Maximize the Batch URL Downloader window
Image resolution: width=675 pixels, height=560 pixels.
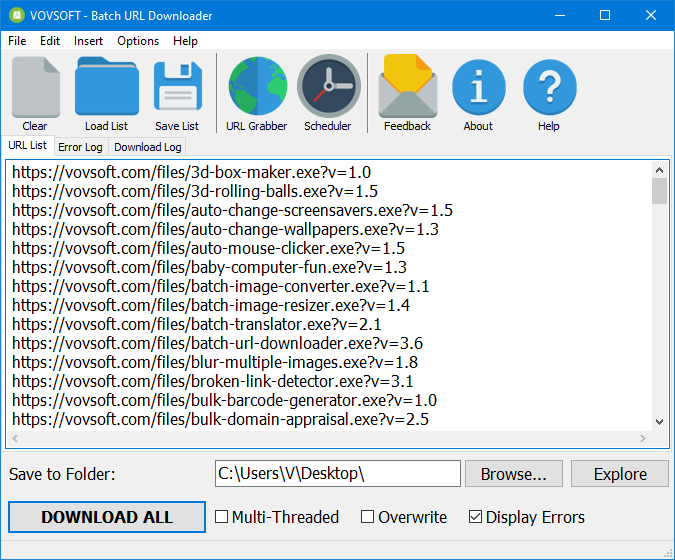(605, 15)
